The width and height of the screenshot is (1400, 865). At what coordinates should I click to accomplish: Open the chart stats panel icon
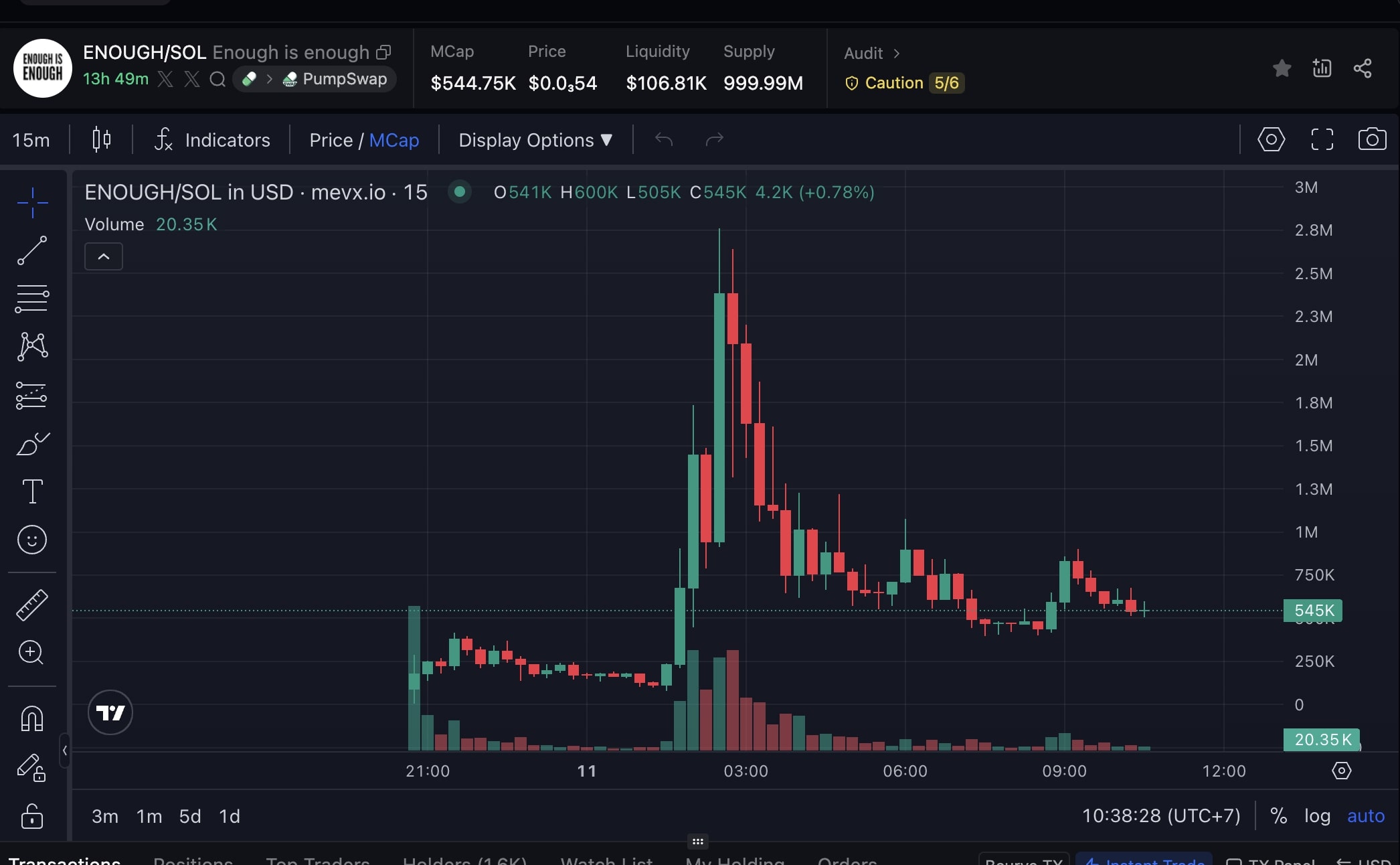click(1322, 68)
